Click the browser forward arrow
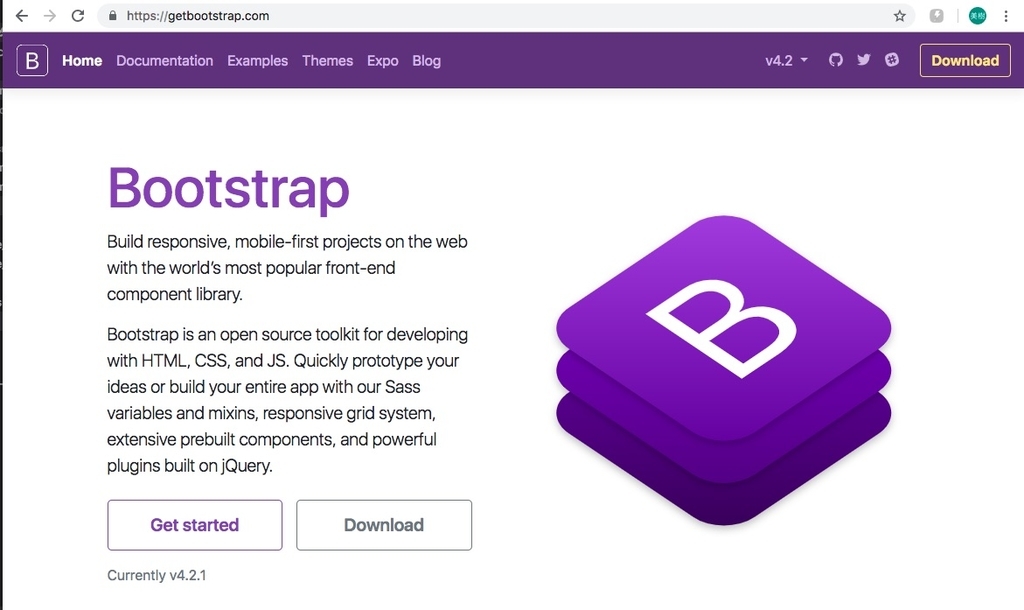 click(50, 16)
